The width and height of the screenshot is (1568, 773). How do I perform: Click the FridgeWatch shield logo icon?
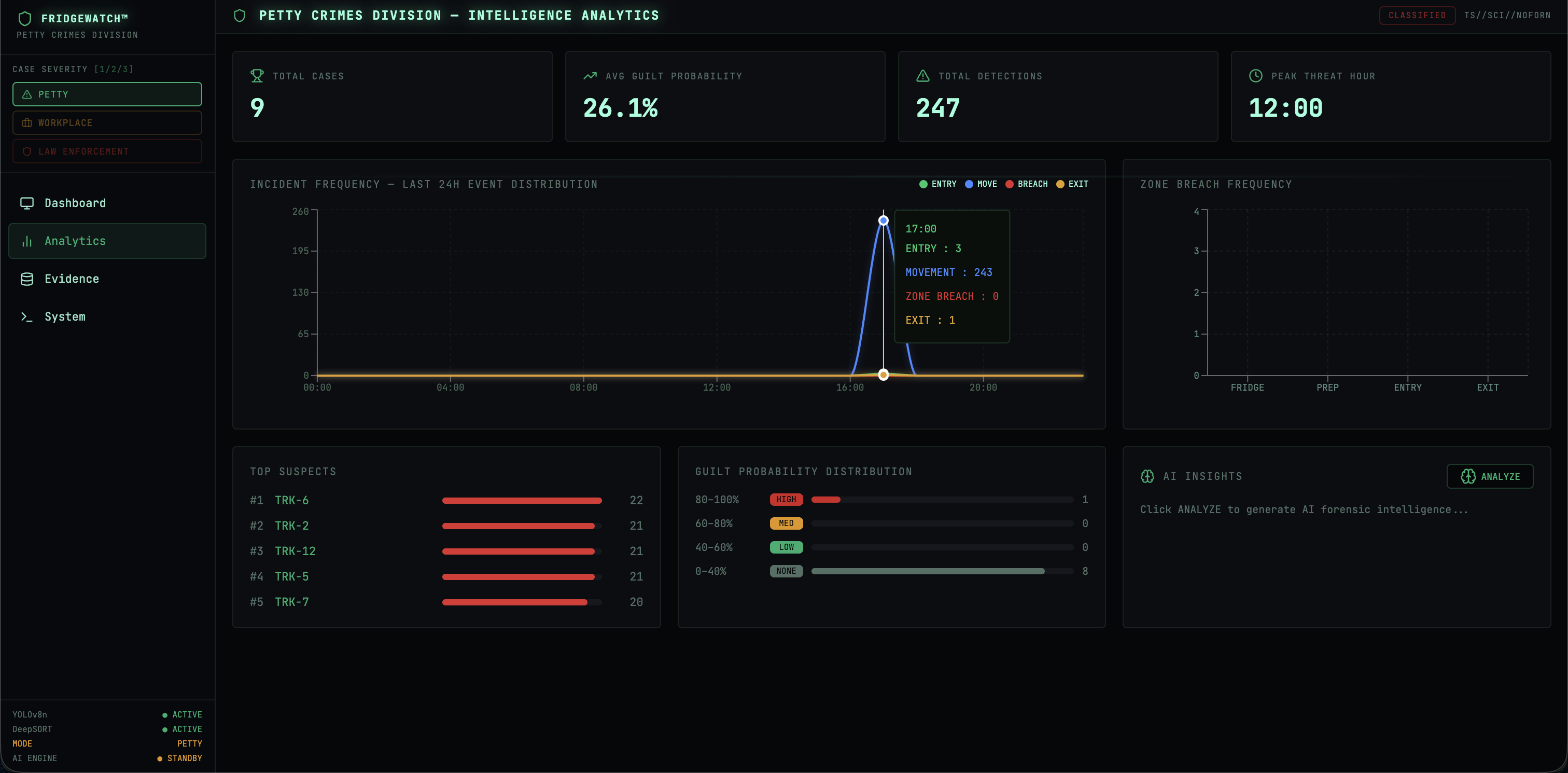coord(25,18)
